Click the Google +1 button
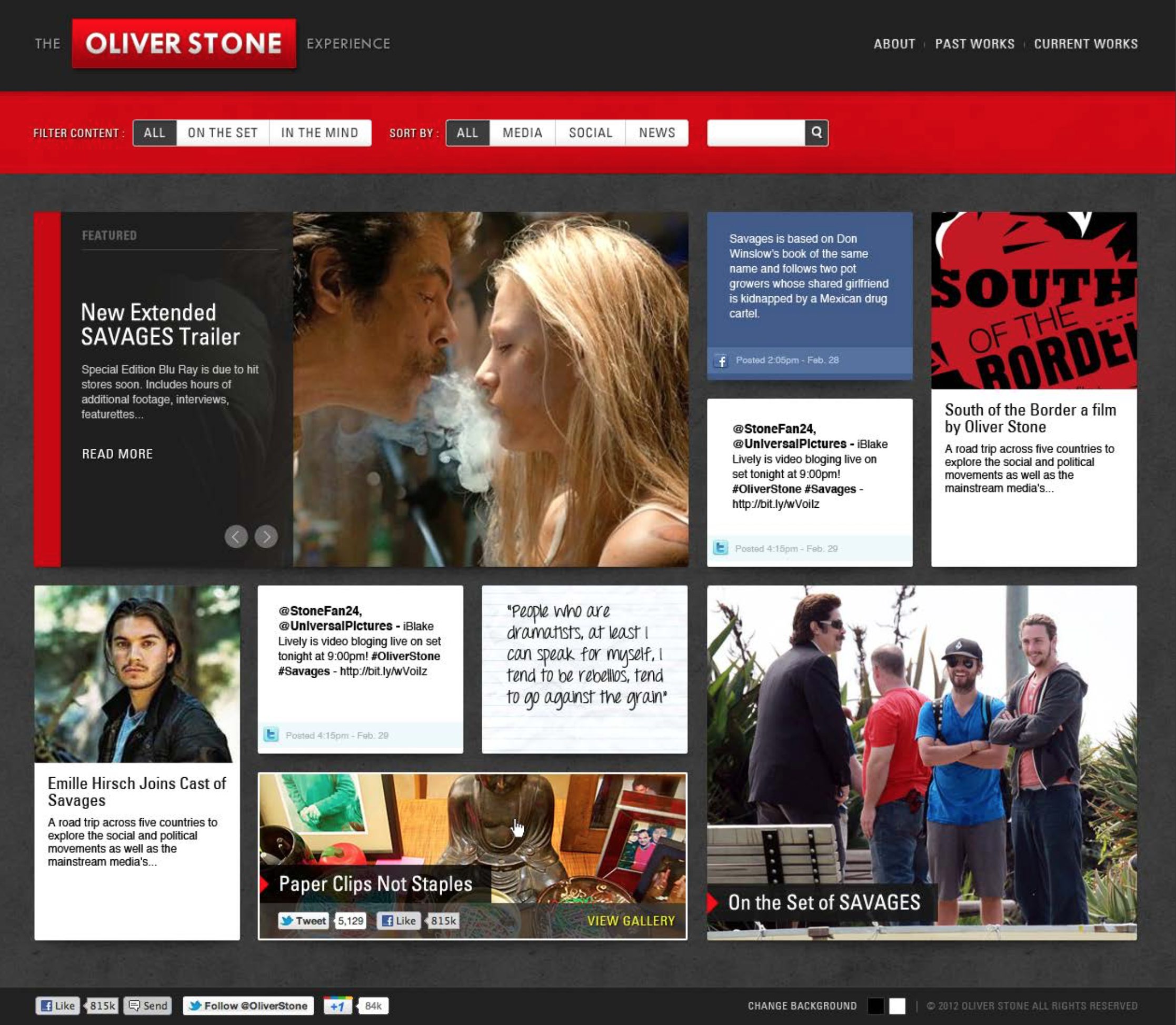This screenshot has width=1176, height=1025. [x=338, y=1006]
